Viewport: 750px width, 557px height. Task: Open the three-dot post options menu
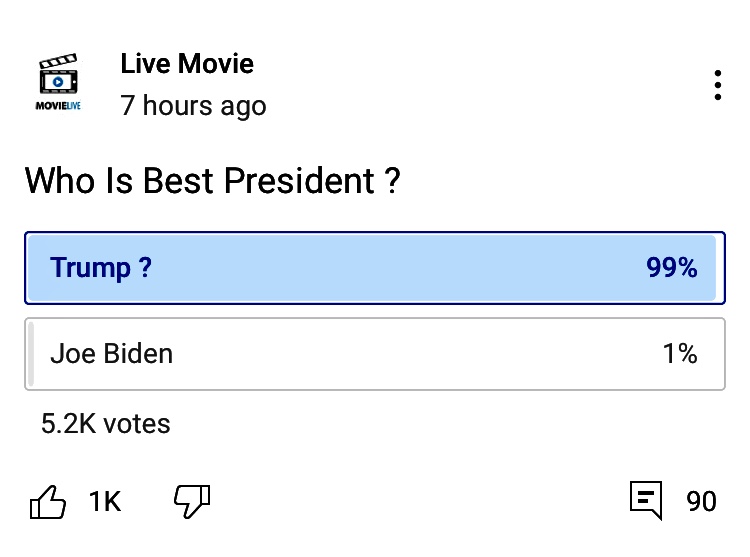click(718, 85)
